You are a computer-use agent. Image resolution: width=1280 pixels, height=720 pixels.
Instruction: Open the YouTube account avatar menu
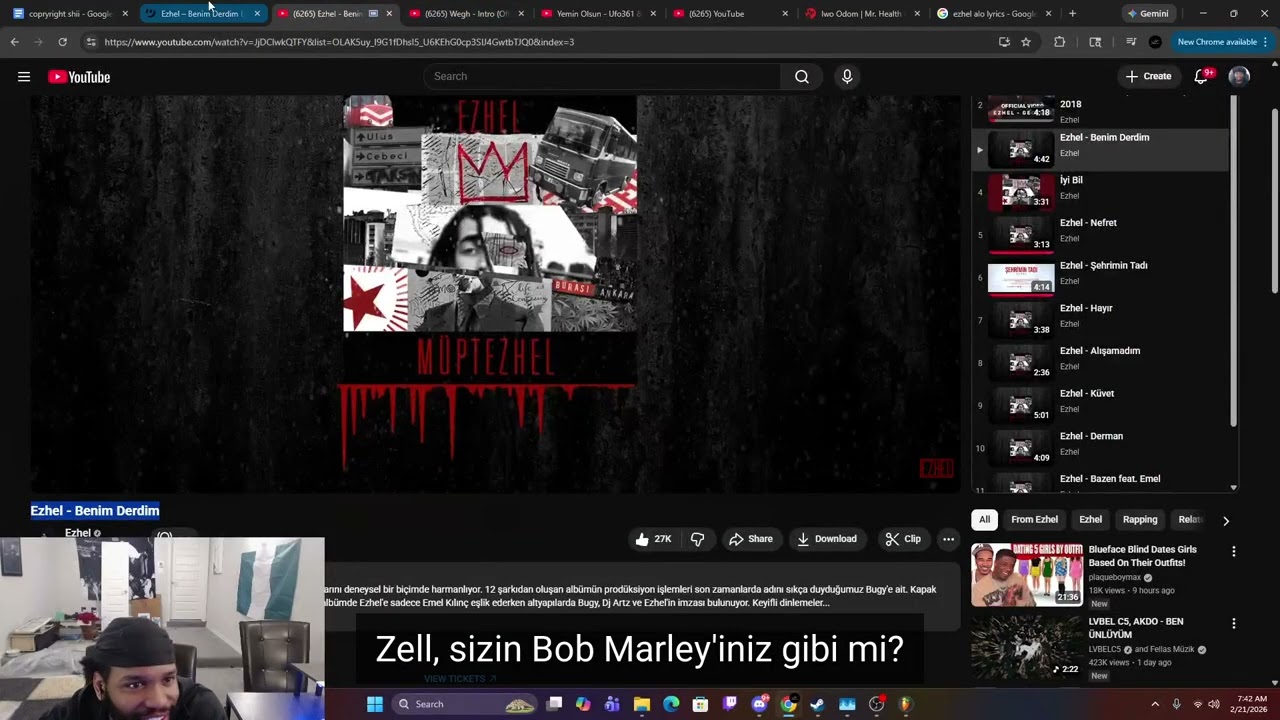[x=1239, y=77]
